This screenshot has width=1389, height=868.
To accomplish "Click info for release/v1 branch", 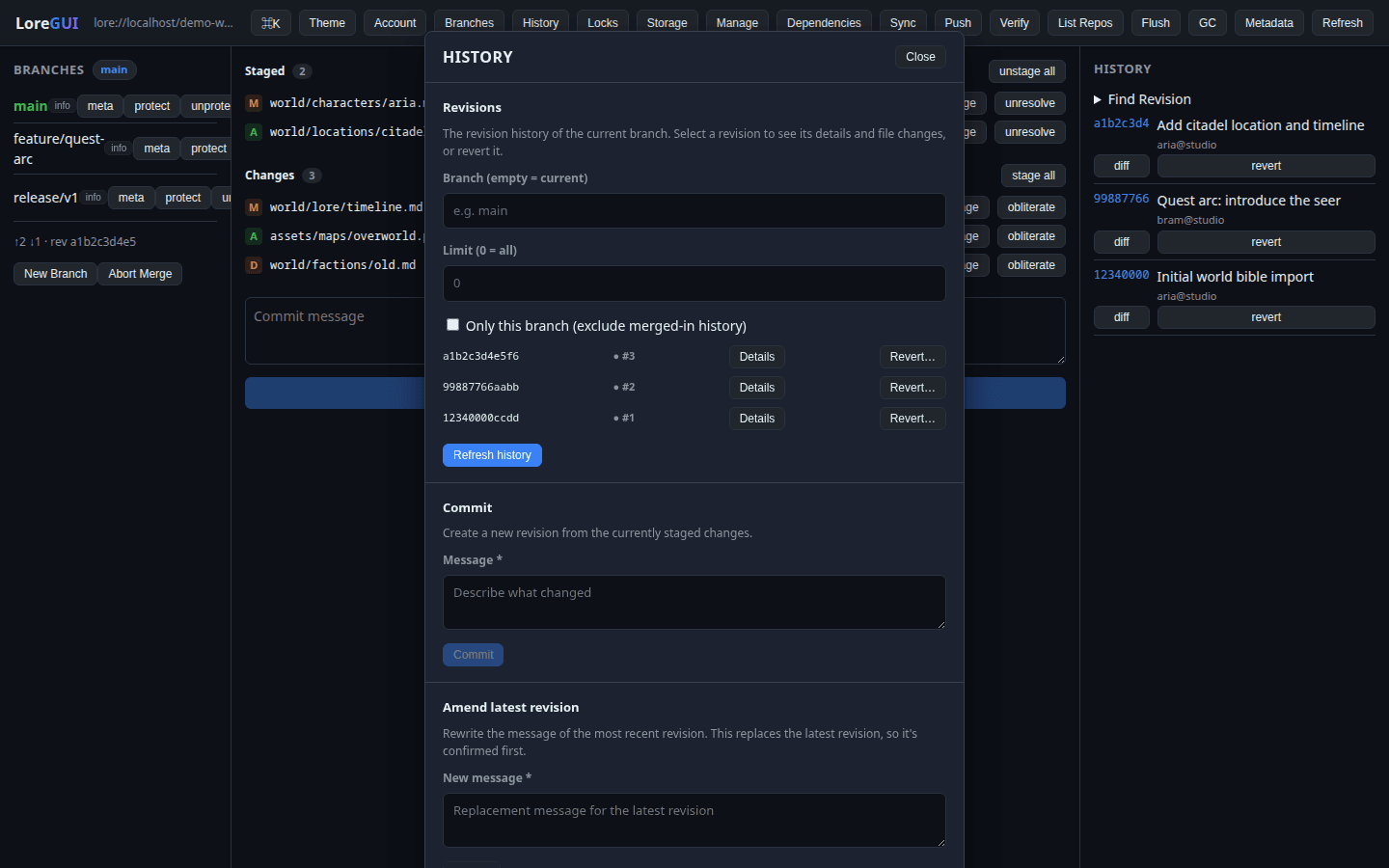I will [x=94, y=198].
